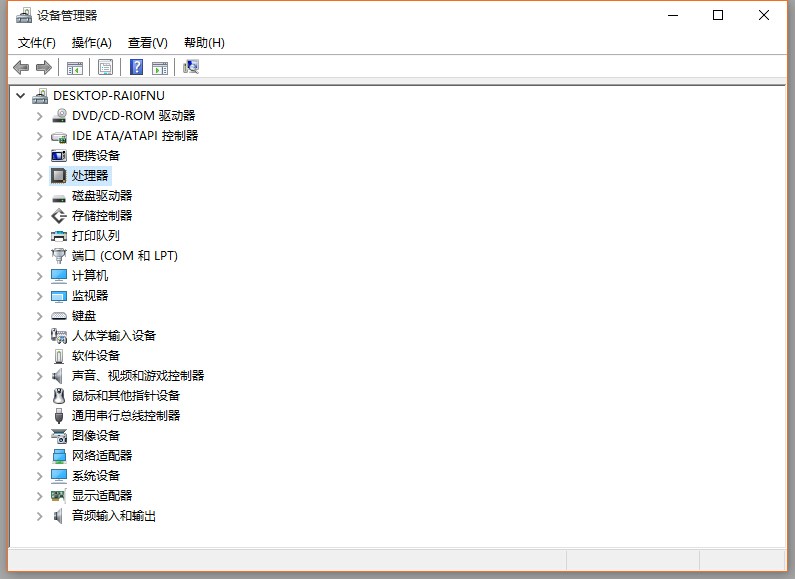Select 音频输入和输出 tree item
The width and height of the screenshot is (795, 579).
pos(114,516)
